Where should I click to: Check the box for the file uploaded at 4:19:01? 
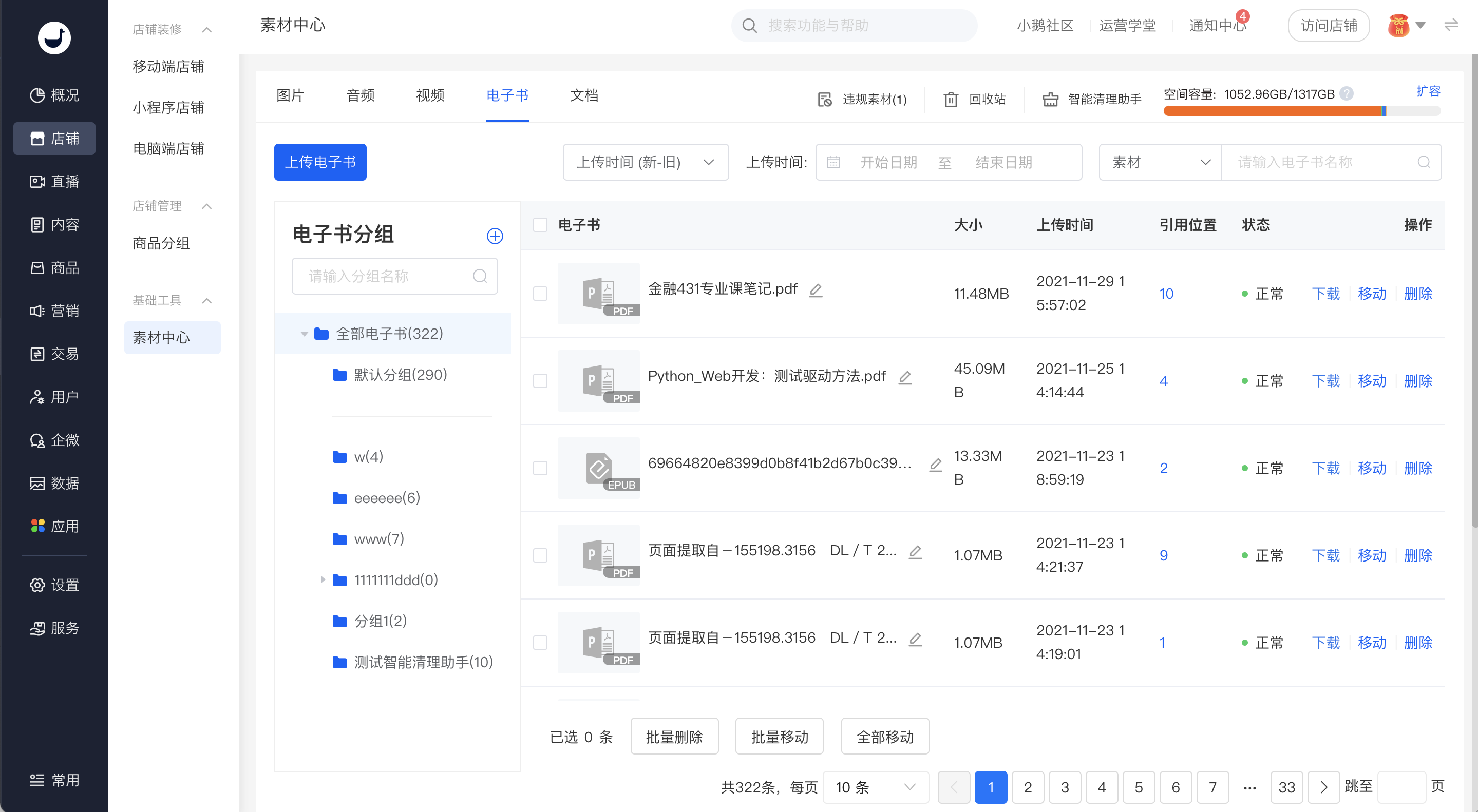(x=540, y=642)
